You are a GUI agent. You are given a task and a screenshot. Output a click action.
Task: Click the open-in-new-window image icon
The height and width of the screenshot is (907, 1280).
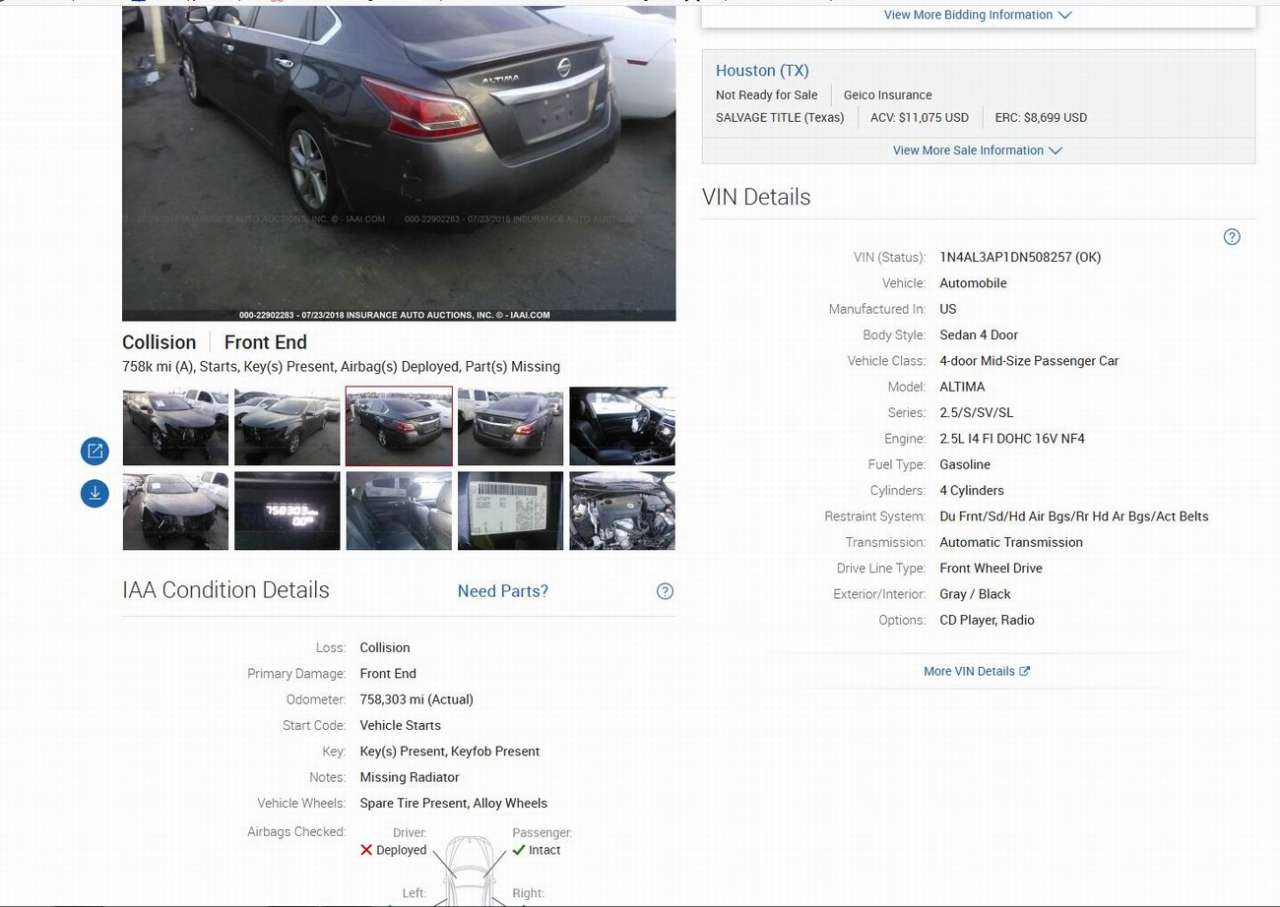[95, 451]
